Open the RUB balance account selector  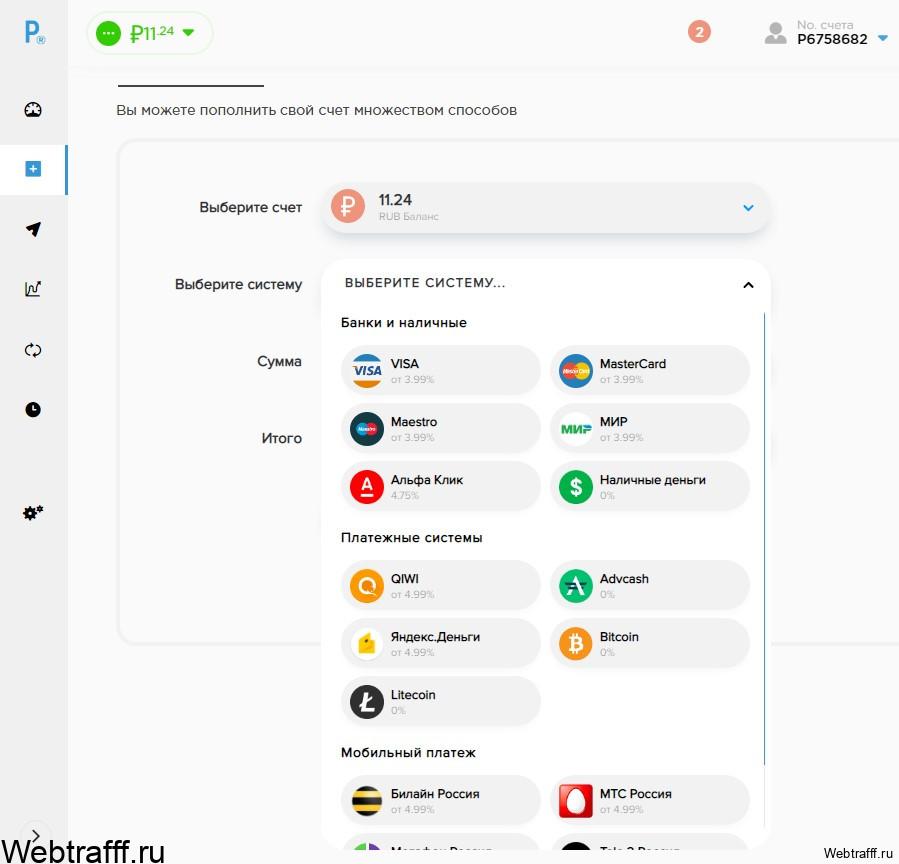(545, 208)
